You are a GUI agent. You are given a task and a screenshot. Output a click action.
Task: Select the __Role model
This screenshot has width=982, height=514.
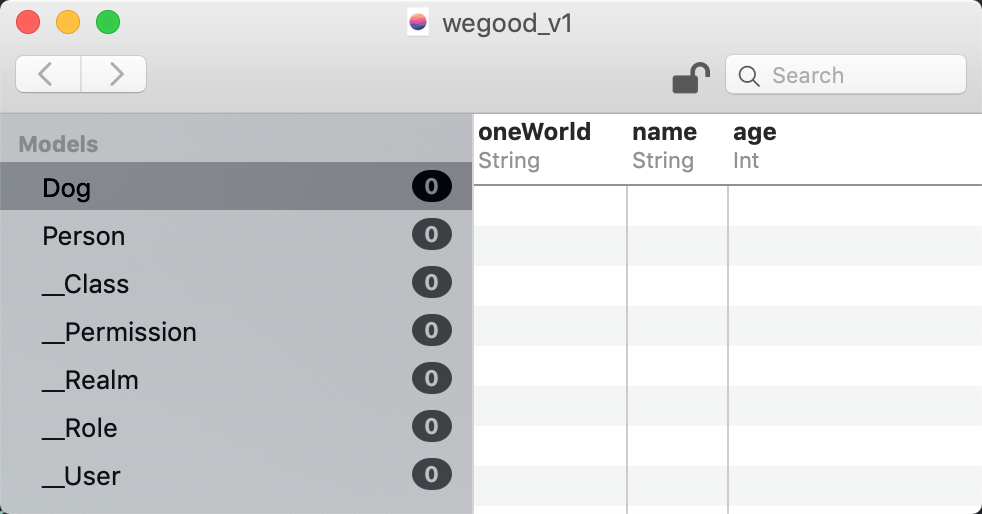[80, 428]
